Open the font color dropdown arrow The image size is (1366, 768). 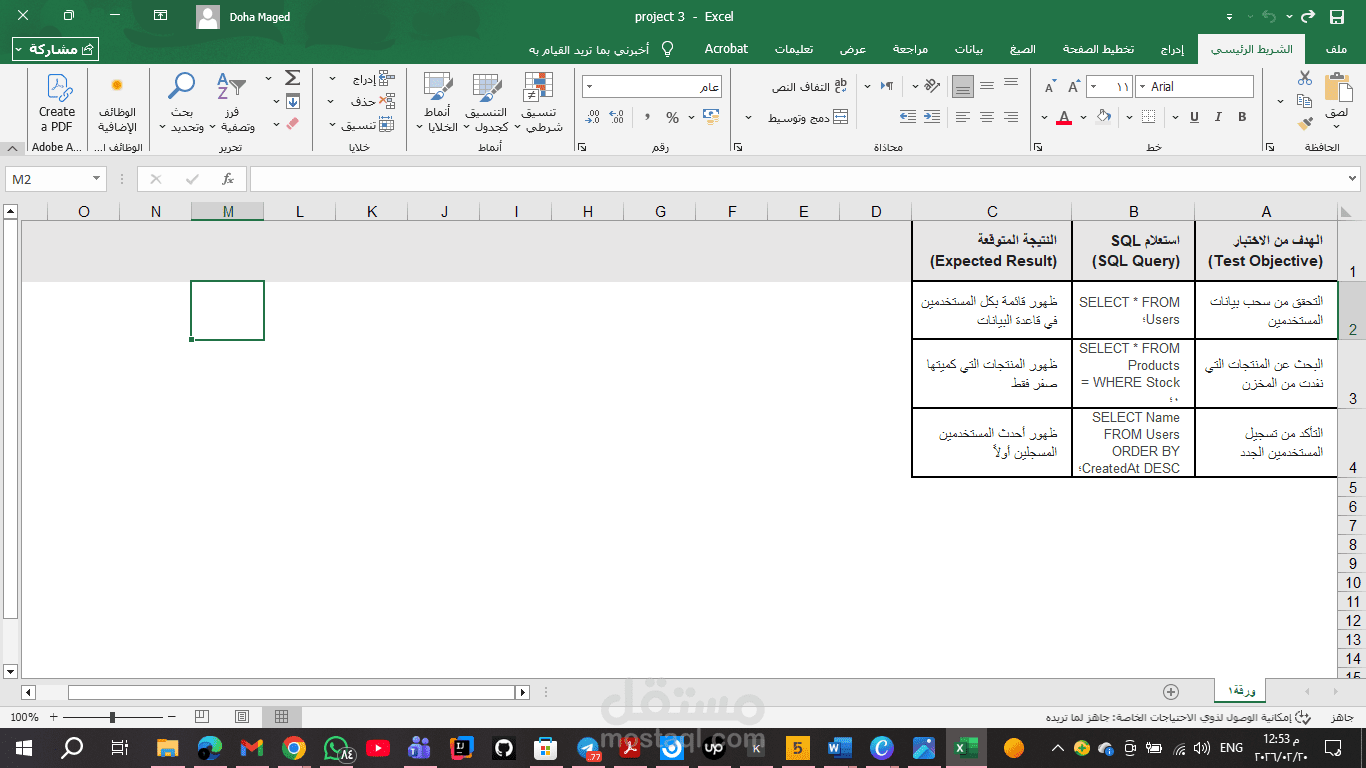1044,117
